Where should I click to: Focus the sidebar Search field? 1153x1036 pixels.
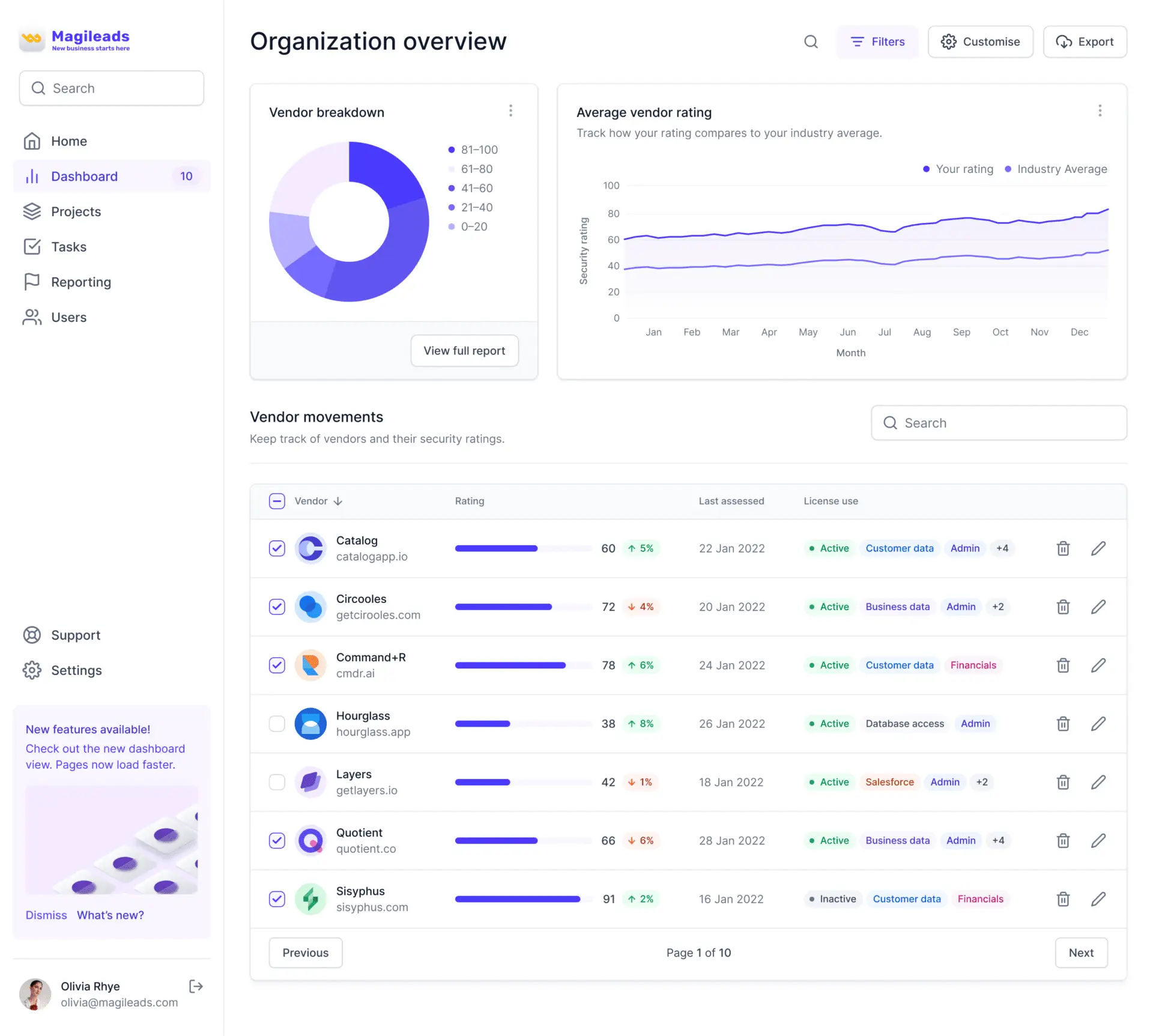[112, 88]
